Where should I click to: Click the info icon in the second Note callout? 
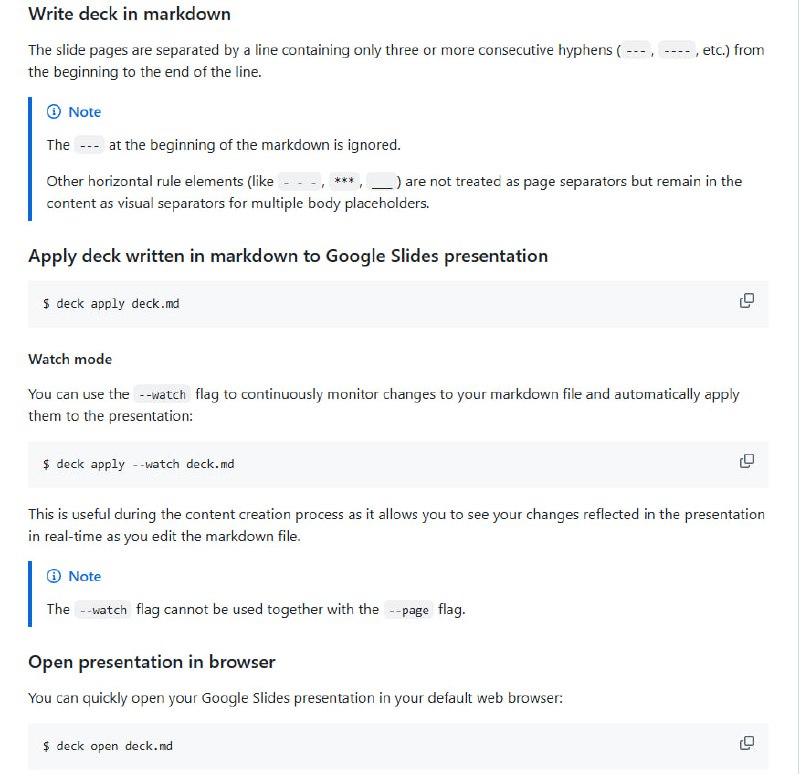pyautogui.click(x=53, y=576)
